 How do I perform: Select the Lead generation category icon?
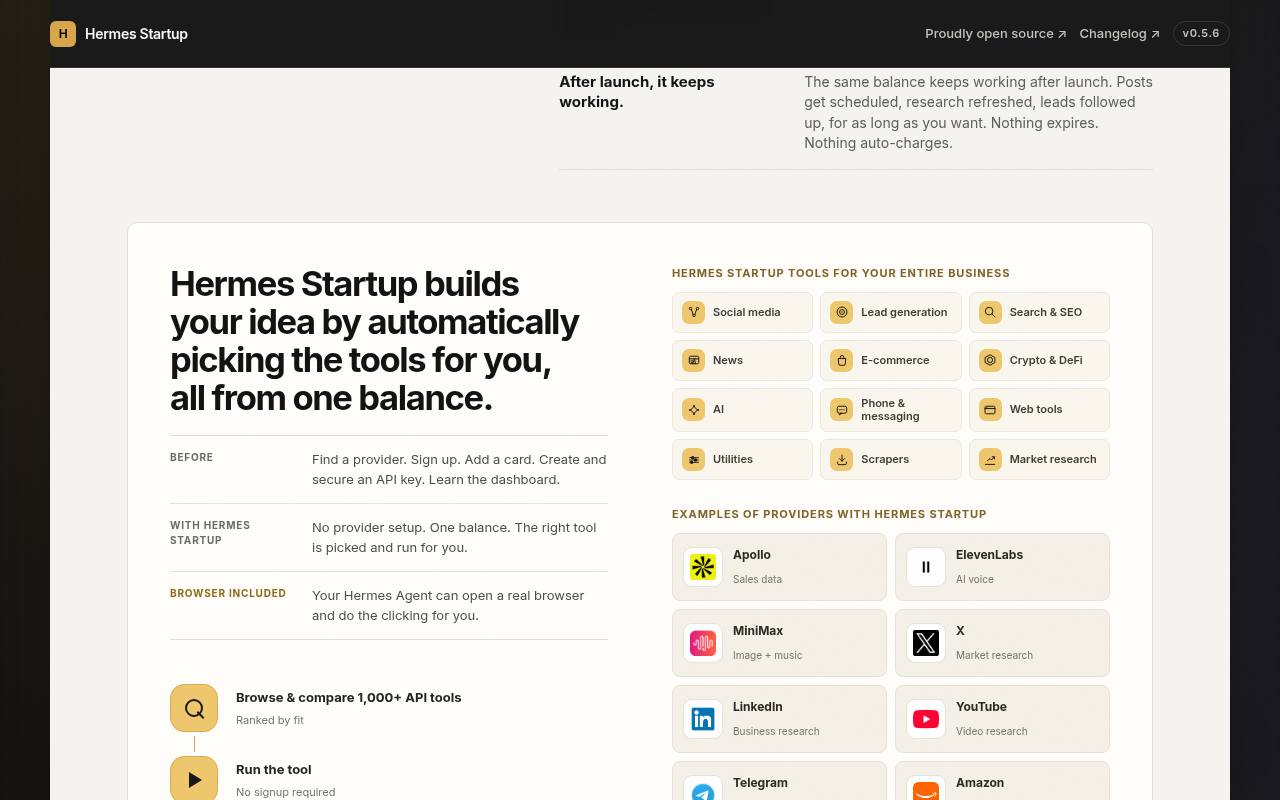tap(842, 312)
